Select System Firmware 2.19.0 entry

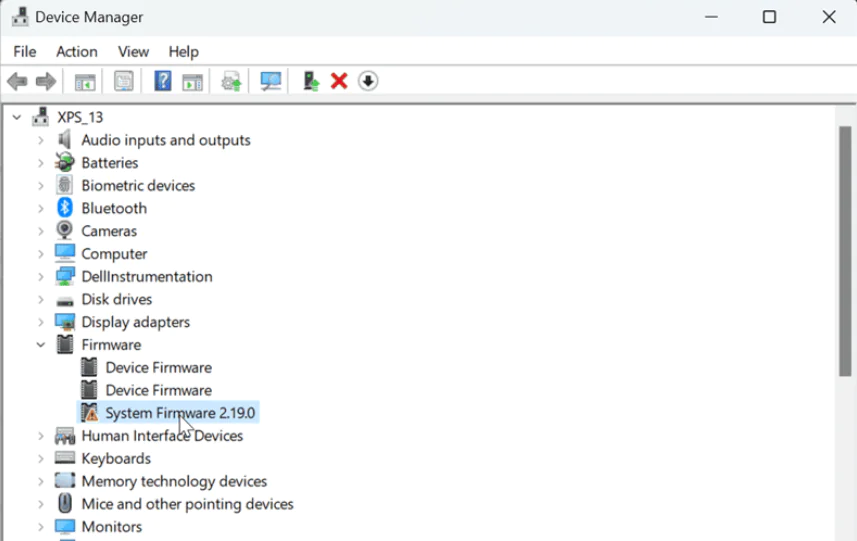[x=180, y=413]
